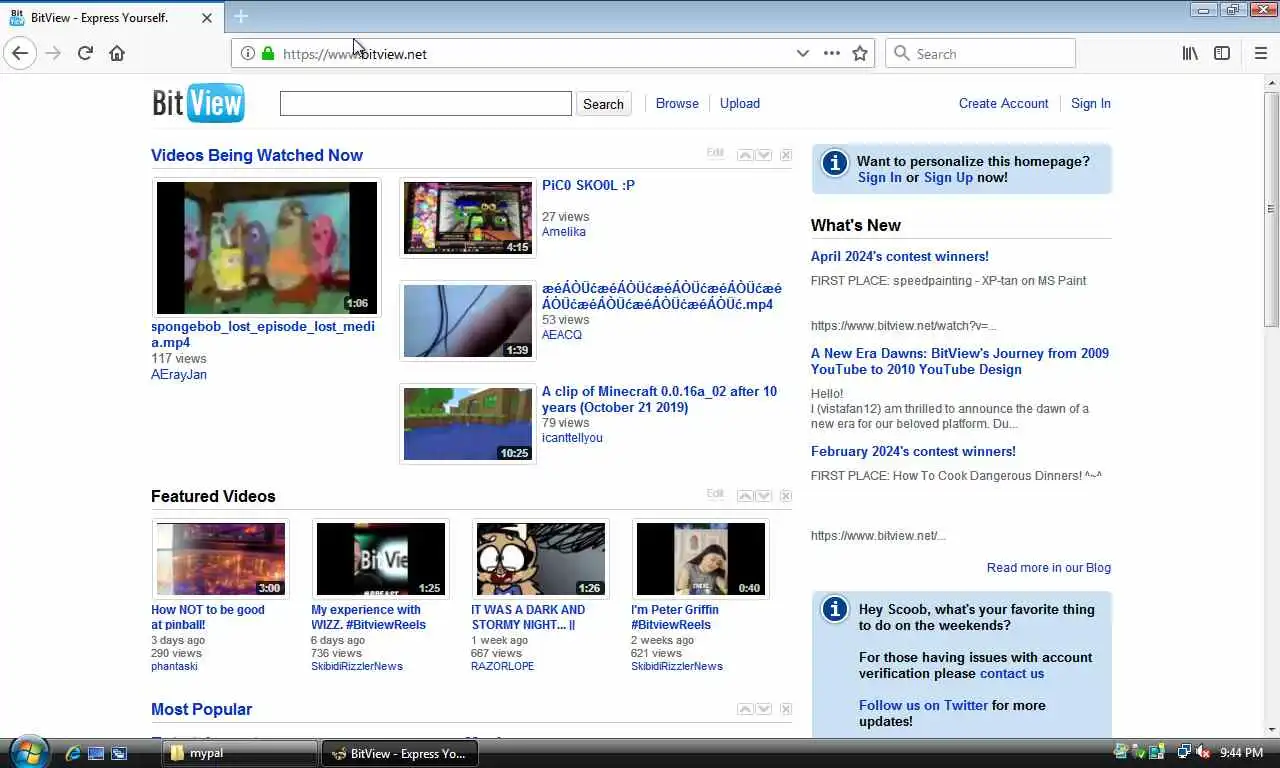
Task: Edit the Videos Being Watched Now section
Action: click(x=715, y=153)
